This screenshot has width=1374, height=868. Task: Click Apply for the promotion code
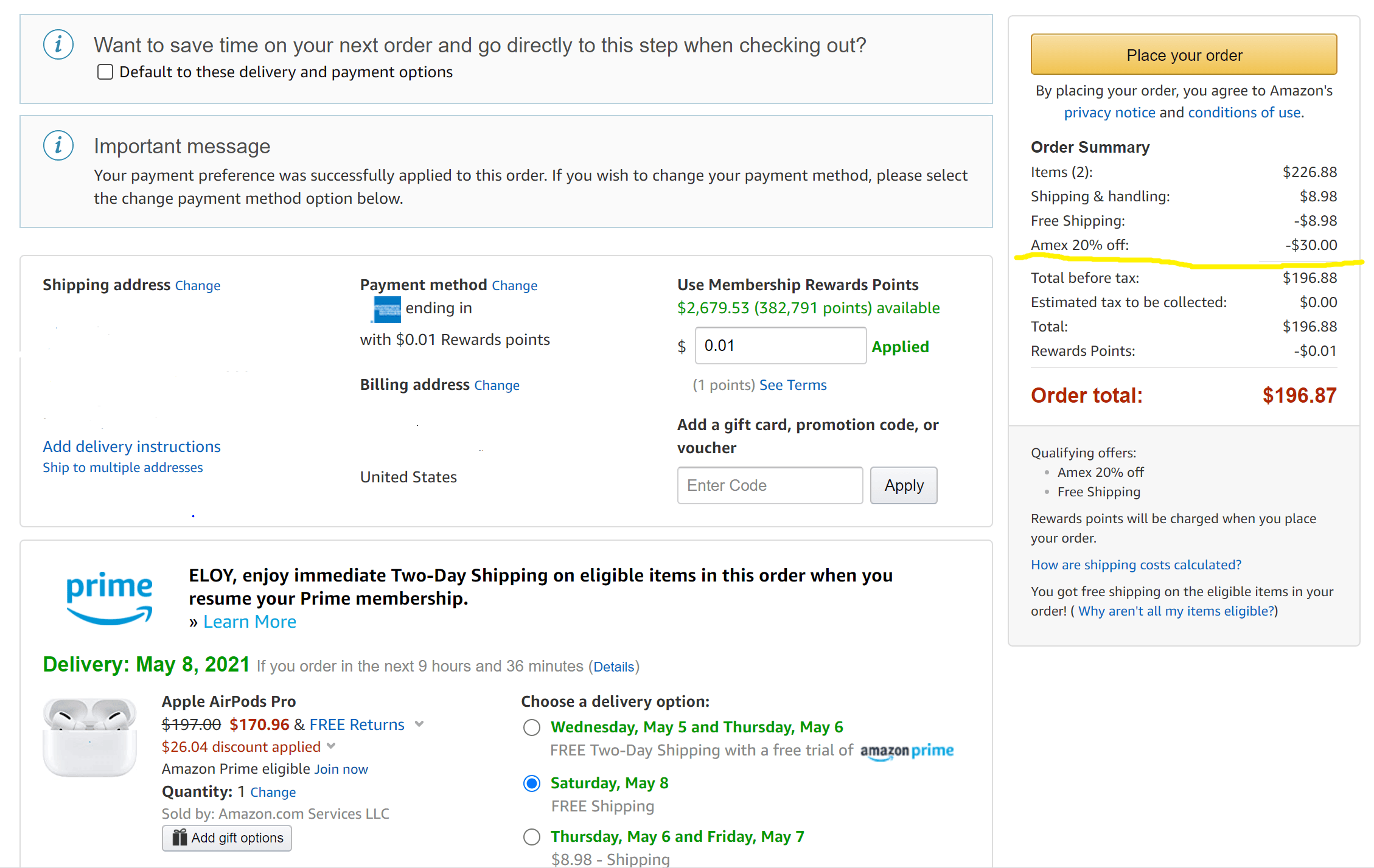coord(904,485)
